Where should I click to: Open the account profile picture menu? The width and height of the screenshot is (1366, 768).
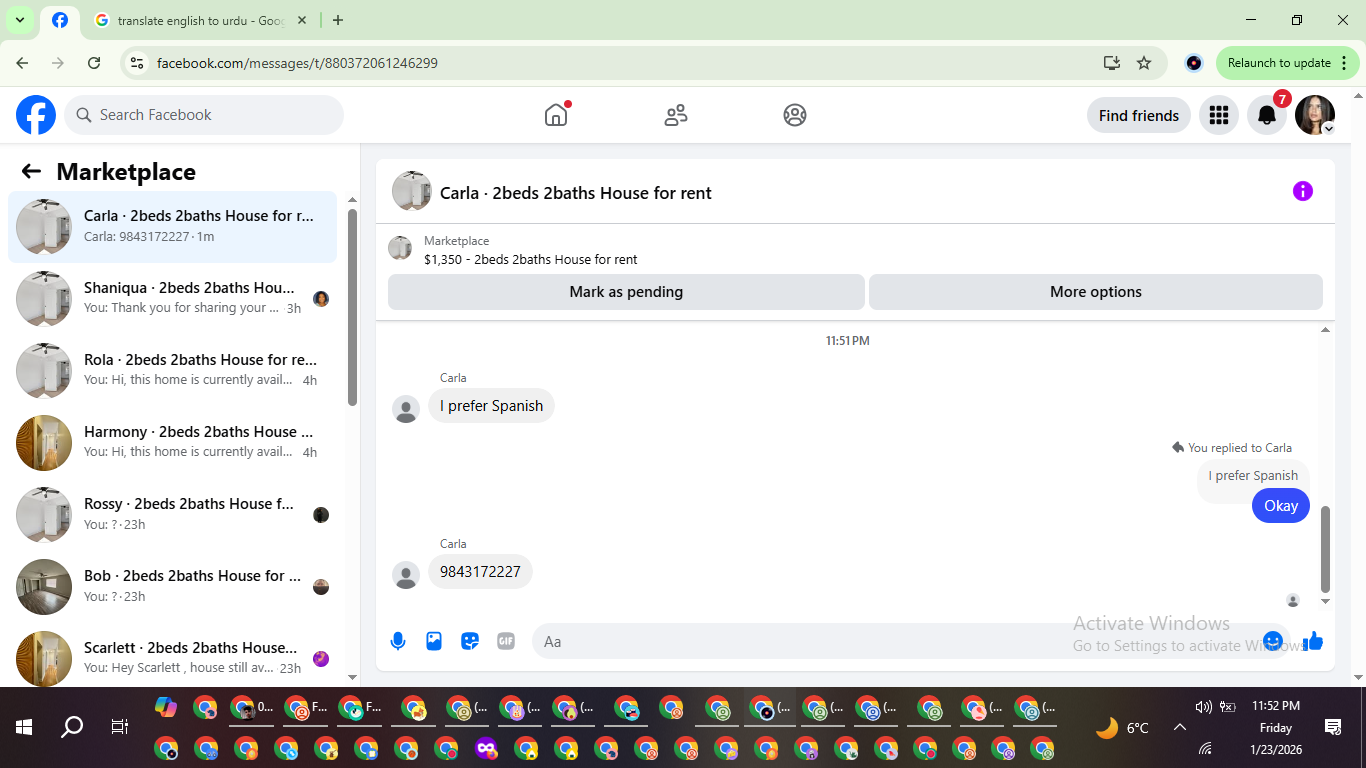pos(1315,115)
